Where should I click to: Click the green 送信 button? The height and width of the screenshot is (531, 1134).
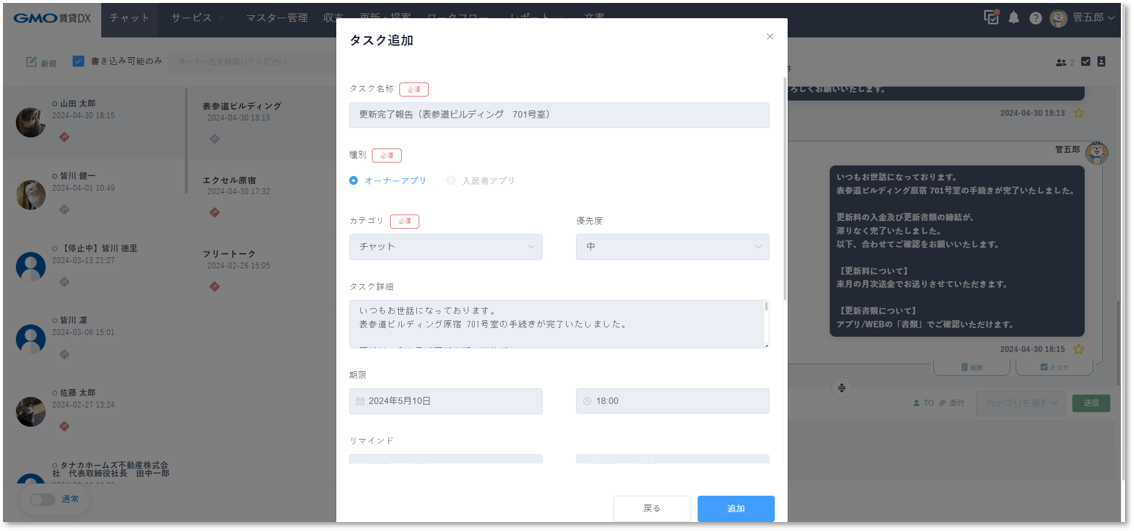[1091, 403]
